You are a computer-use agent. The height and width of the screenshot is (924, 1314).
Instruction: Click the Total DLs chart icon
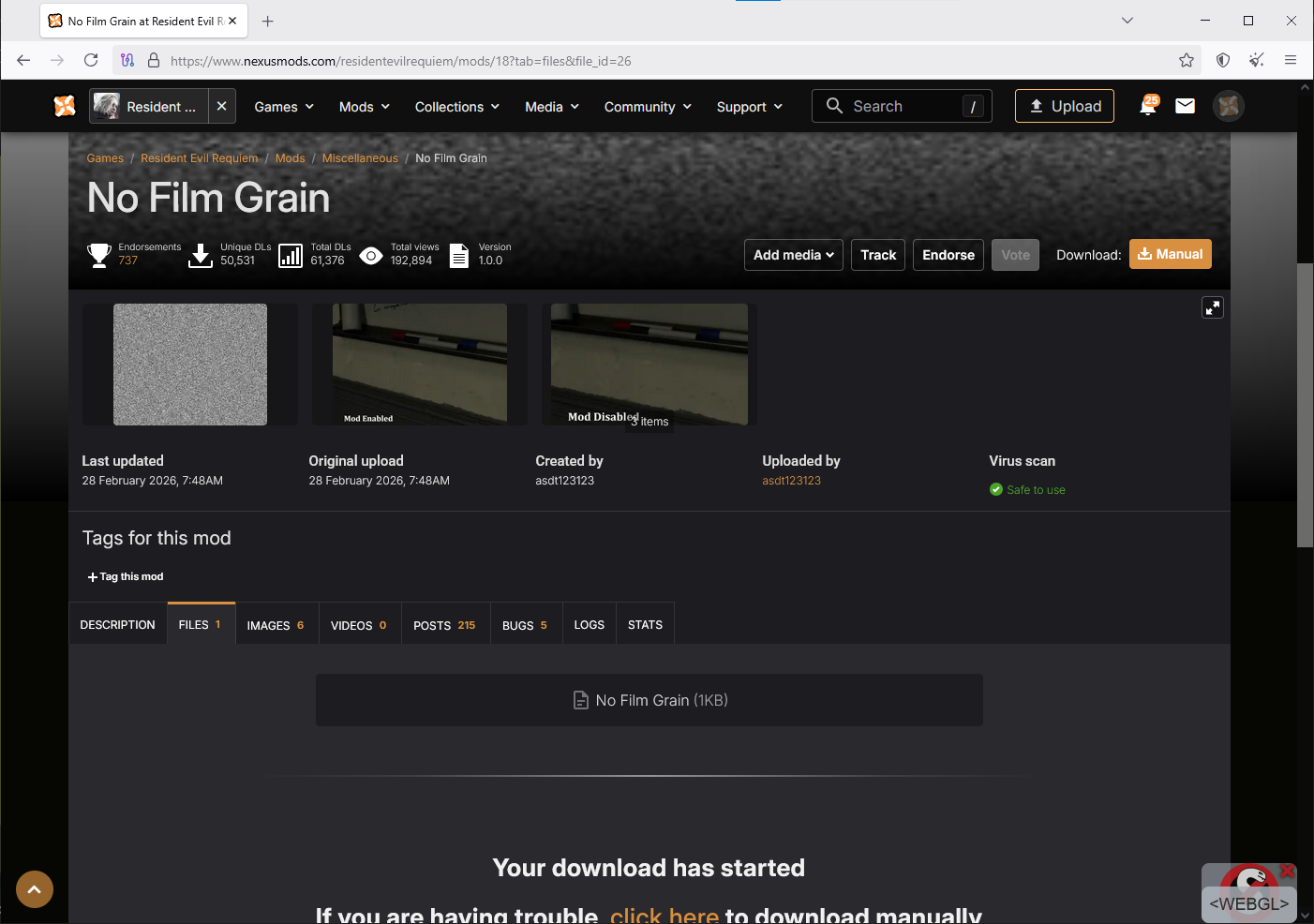[291, 256]
